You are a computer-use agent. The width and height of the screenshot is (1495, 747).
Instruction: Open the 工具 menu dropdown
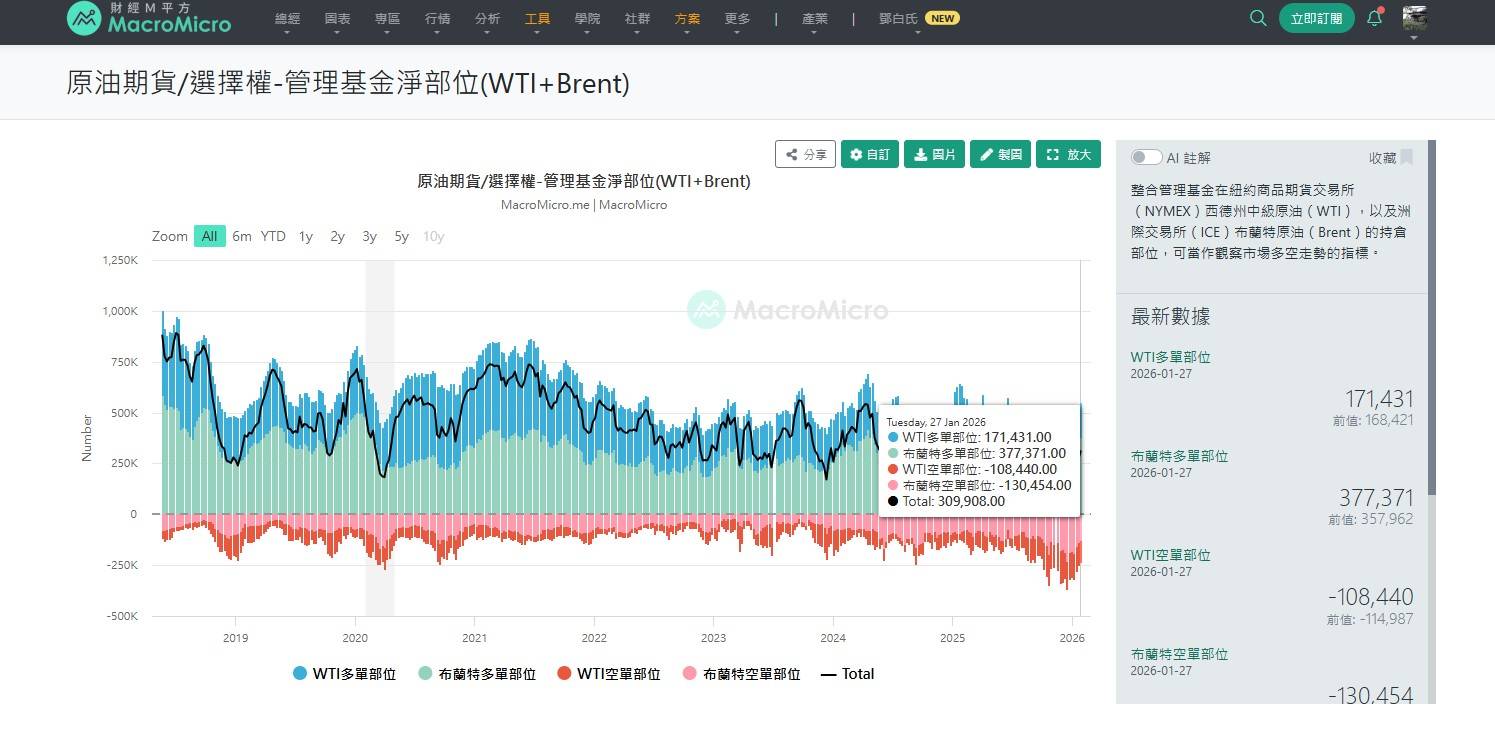(x=537, y=19)
